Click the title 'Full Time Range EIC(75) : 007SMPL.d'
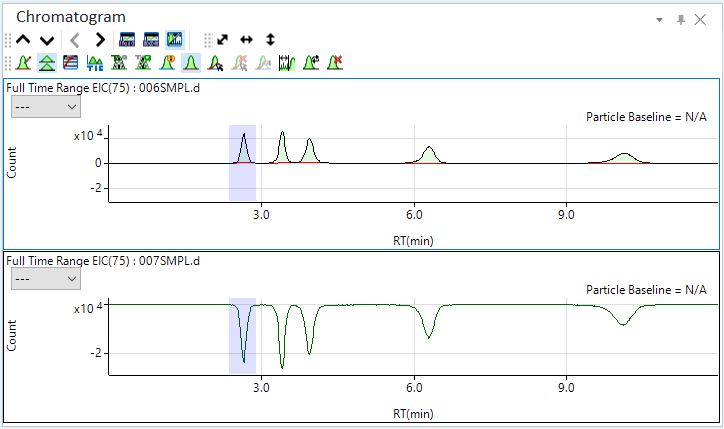The width and height of the screenshot is (724, 429). pos(103,261)
